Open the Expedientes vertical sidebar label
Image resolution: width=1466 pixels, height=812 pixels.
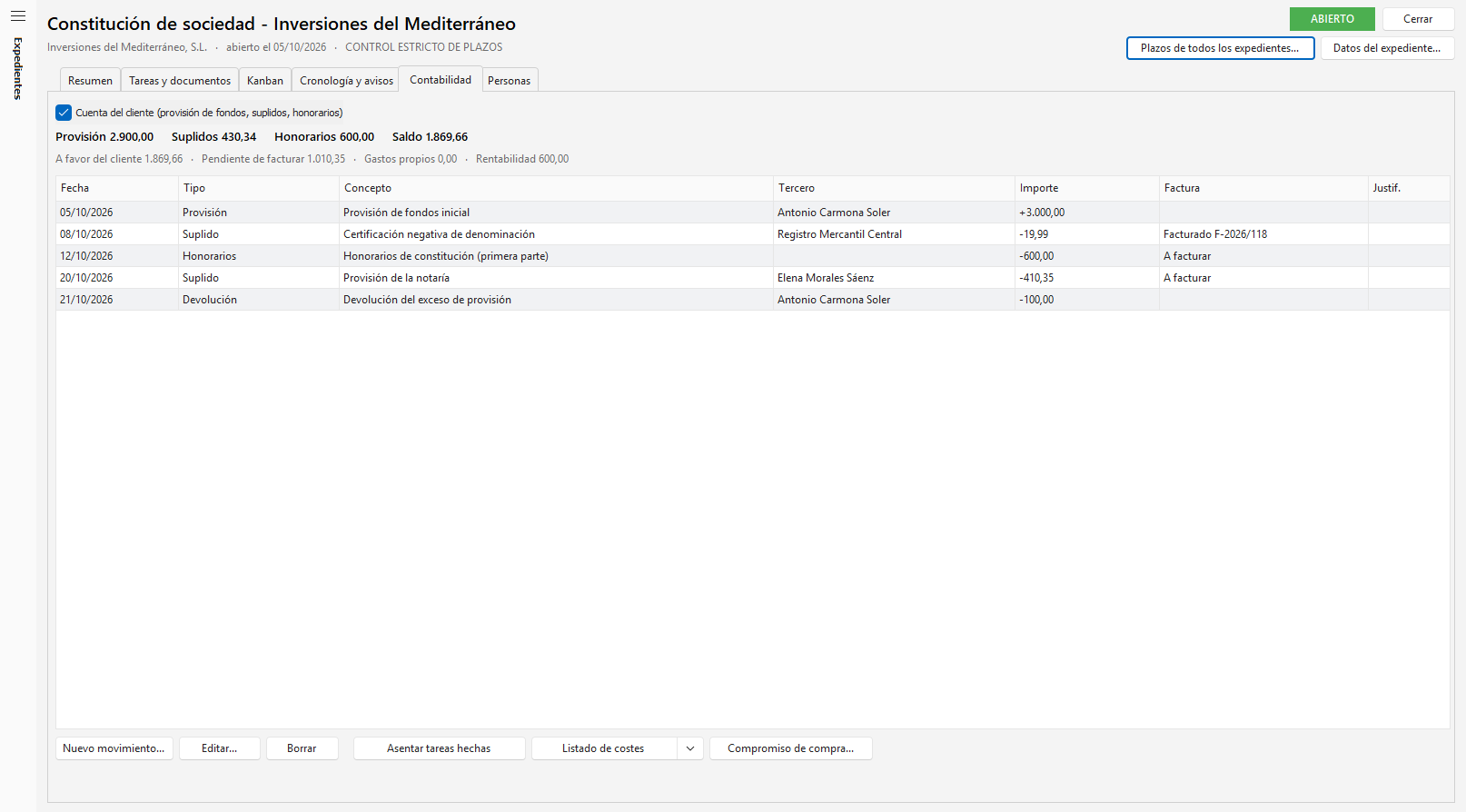[x=17, y=68]
